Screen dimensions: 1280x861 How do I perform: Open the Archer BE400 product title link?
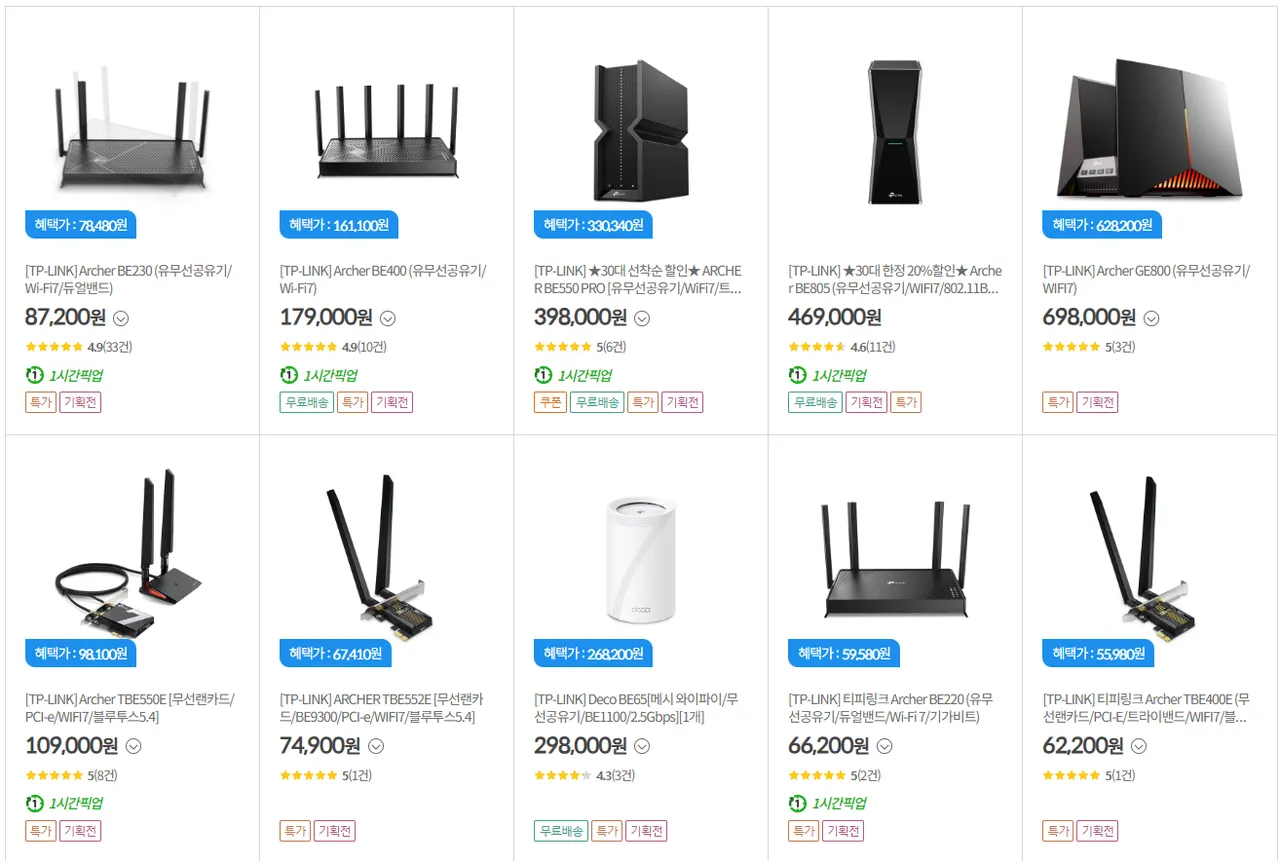383,279
